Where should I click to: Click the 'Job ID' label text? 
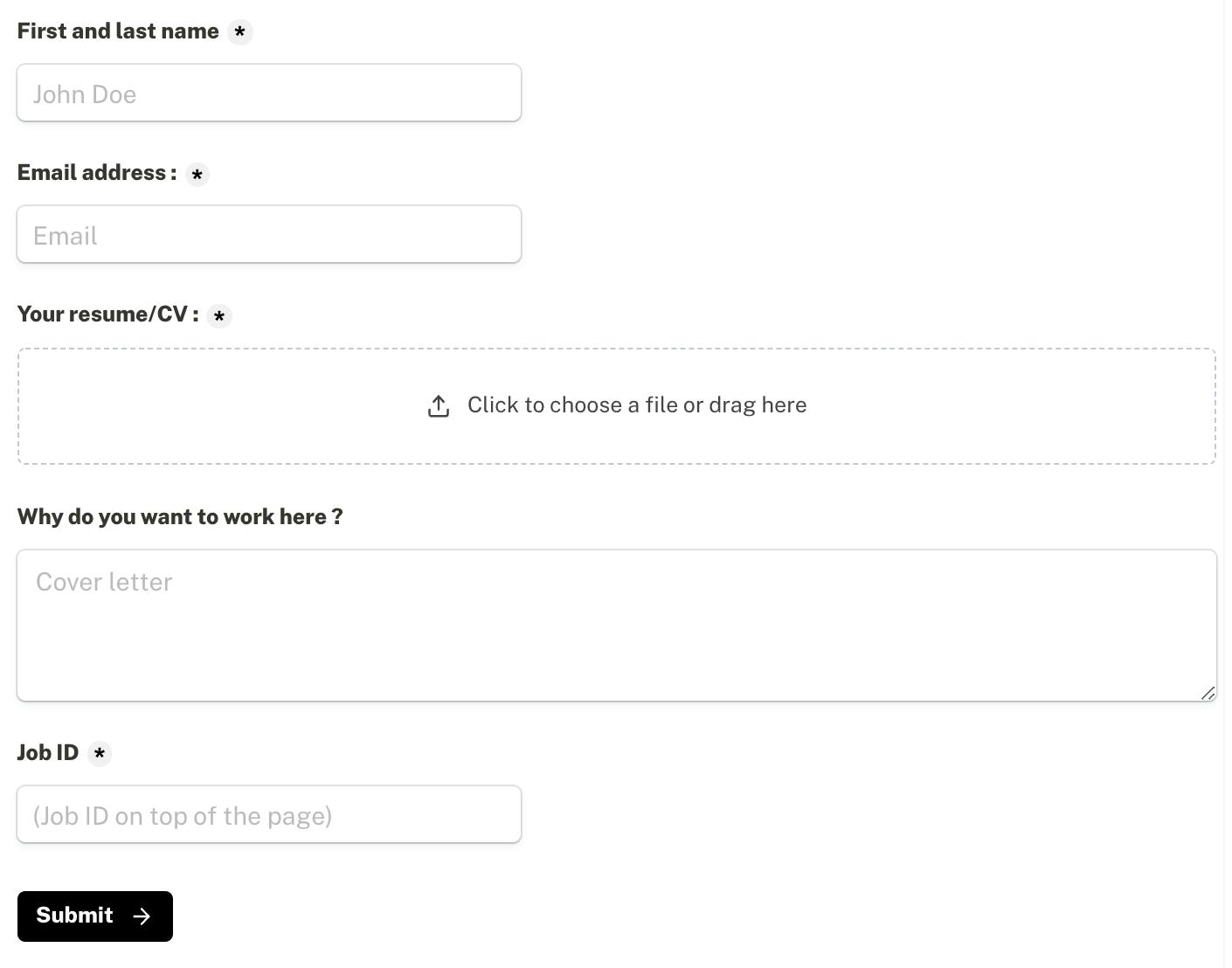48,753
